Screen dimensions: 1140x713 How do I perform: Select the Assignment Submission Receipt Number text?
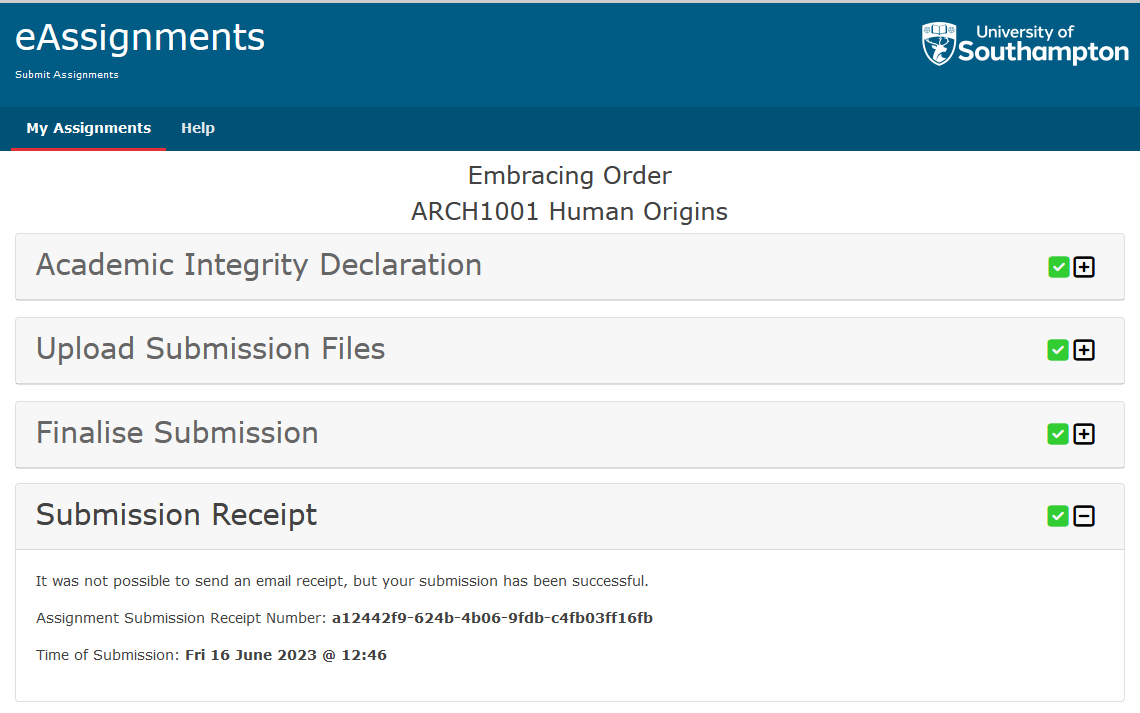[x=492, y=618]
